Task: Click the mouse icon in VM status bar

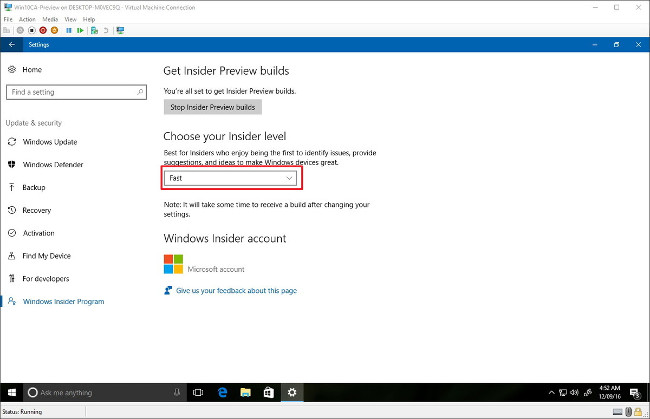Action: pos(628,412)
